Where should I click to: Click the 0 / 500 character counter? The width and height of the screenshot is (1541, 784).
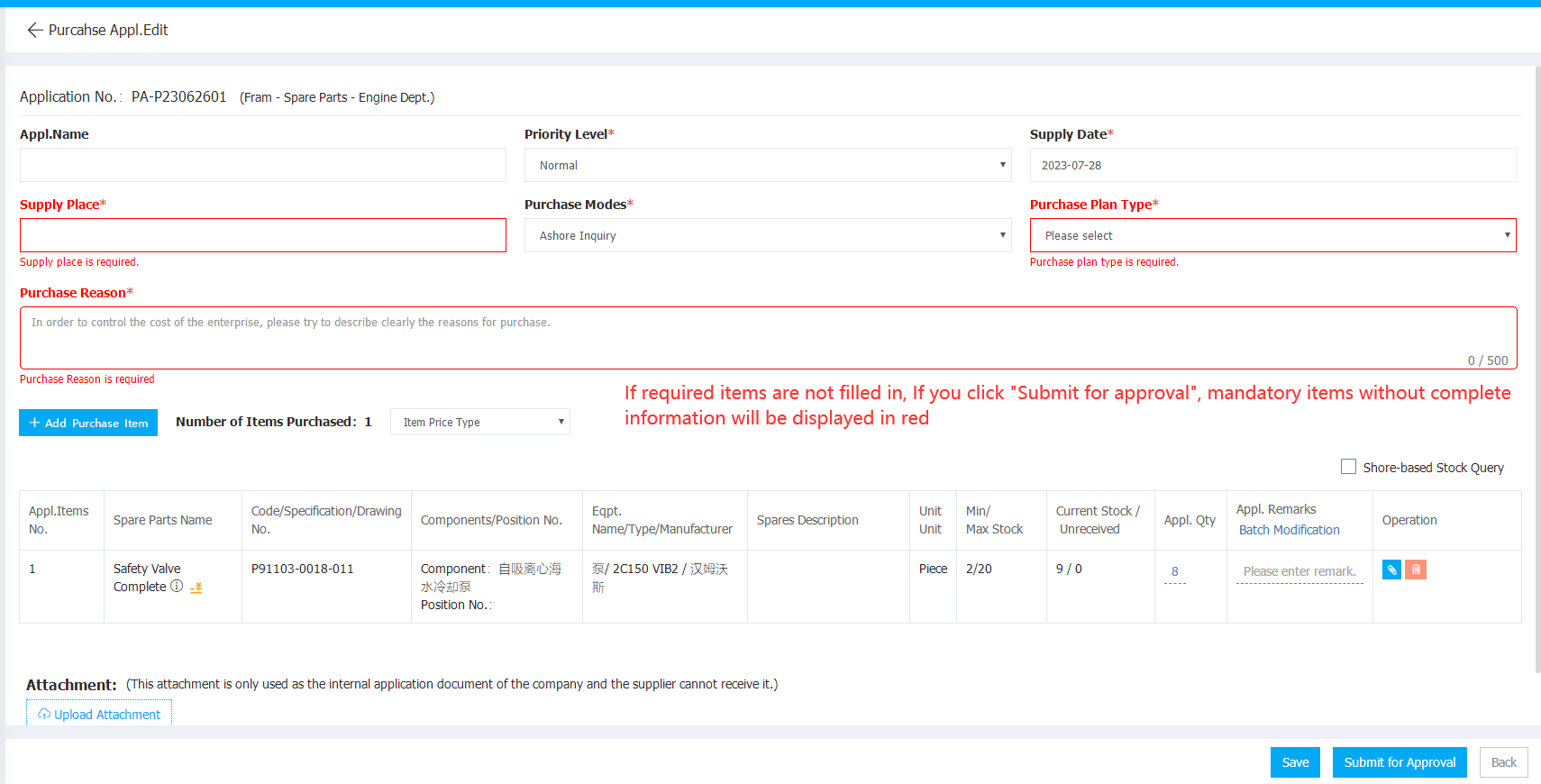1488,360
